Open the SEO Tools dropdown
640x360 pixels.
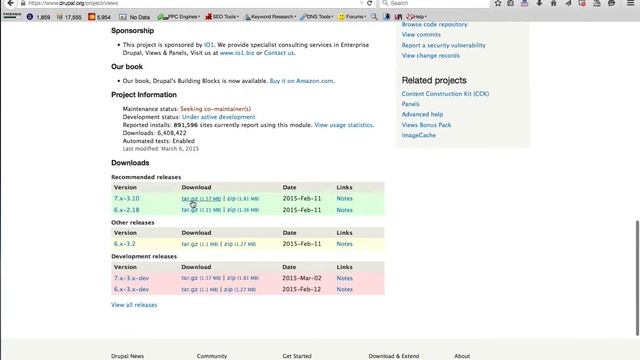(x=222, y=17)
